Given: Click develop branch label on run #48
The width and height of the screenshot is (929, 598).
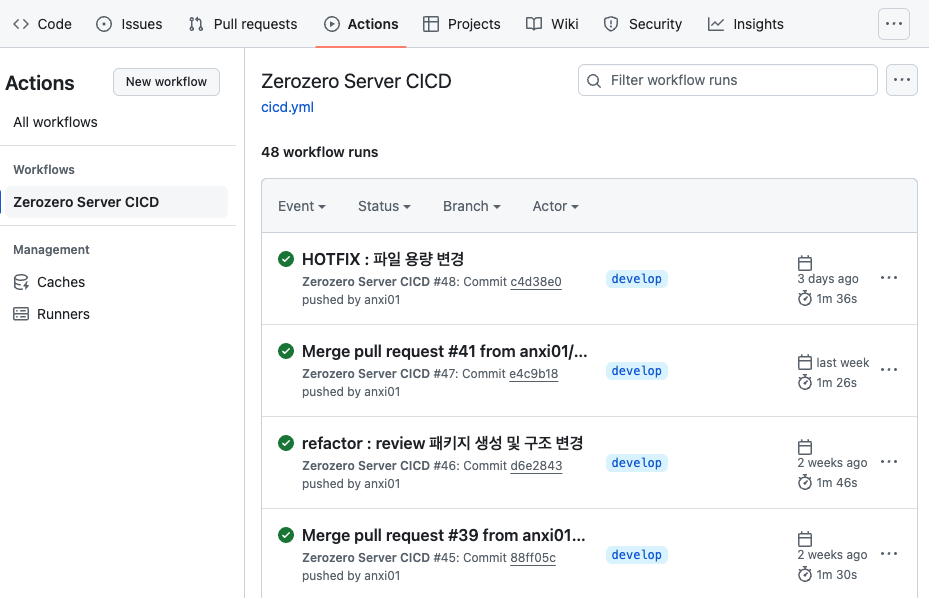Looking at the screenshot, I should [x=636, y=279].
